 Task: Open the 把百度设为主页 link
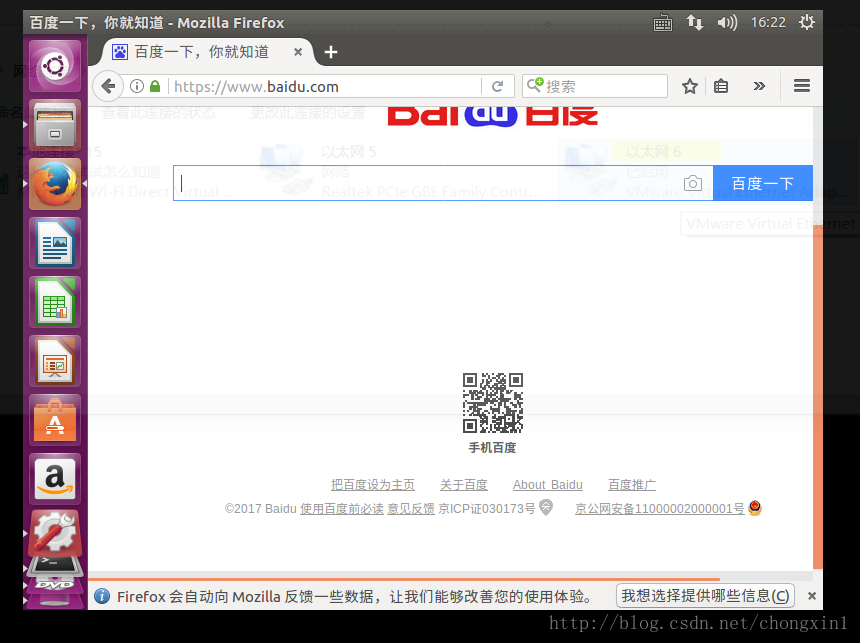[x=373, y=485]
